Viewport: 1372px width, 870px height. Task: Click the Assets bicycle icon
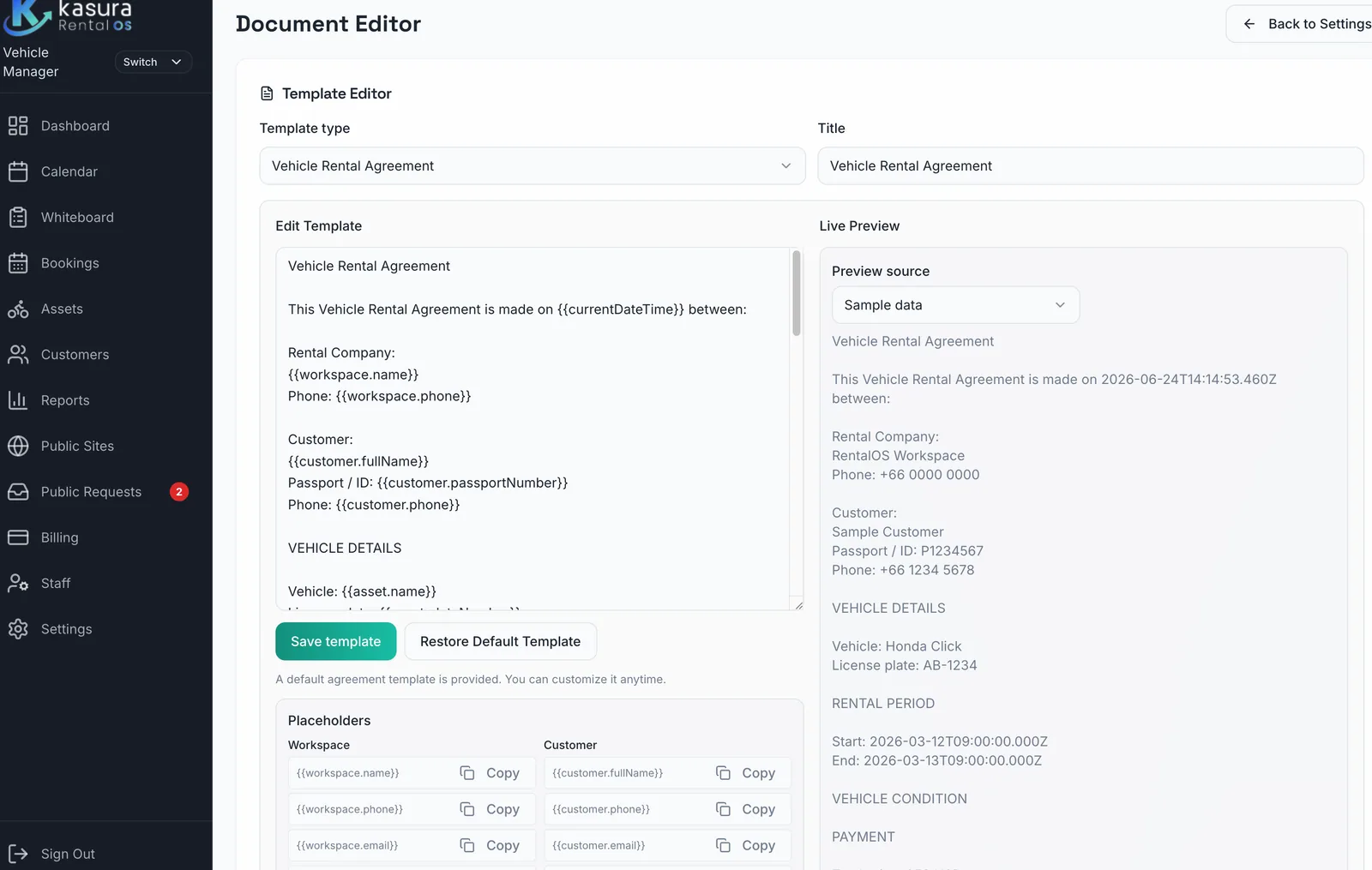(18, 309)
